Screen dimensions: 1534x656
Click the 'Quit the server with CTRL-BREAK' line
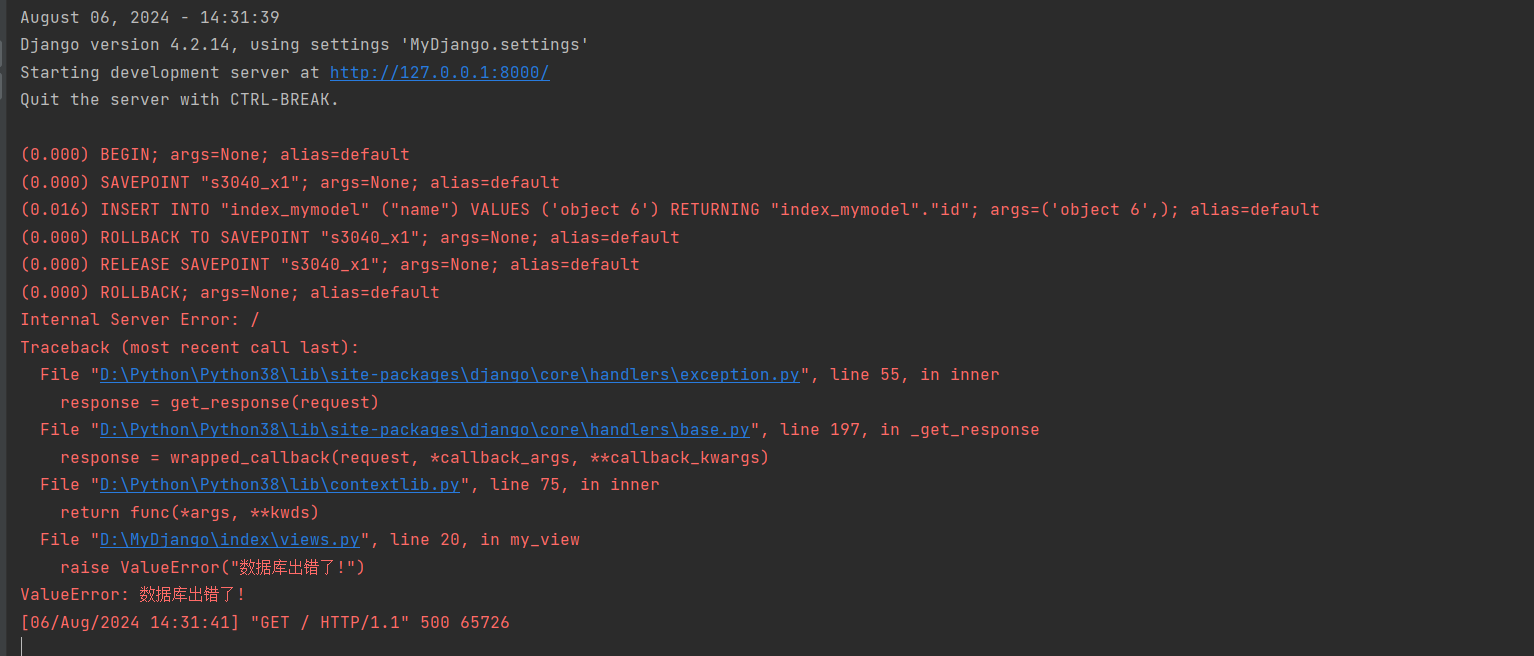pyautogui.click(x=180, y=100)
